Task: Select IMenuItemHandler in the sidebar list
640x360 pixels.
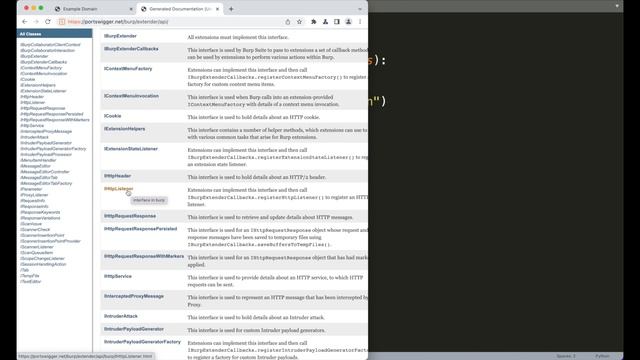Action: coord(38,160)
